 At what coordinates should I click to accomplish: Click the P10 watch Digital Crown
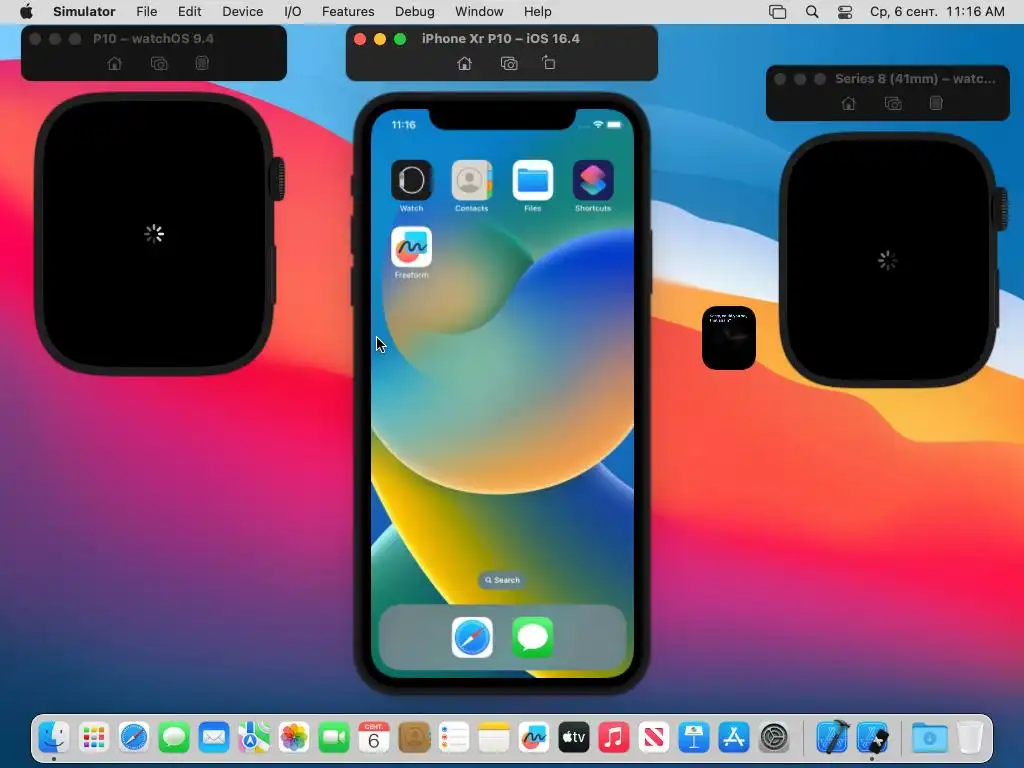278,178
